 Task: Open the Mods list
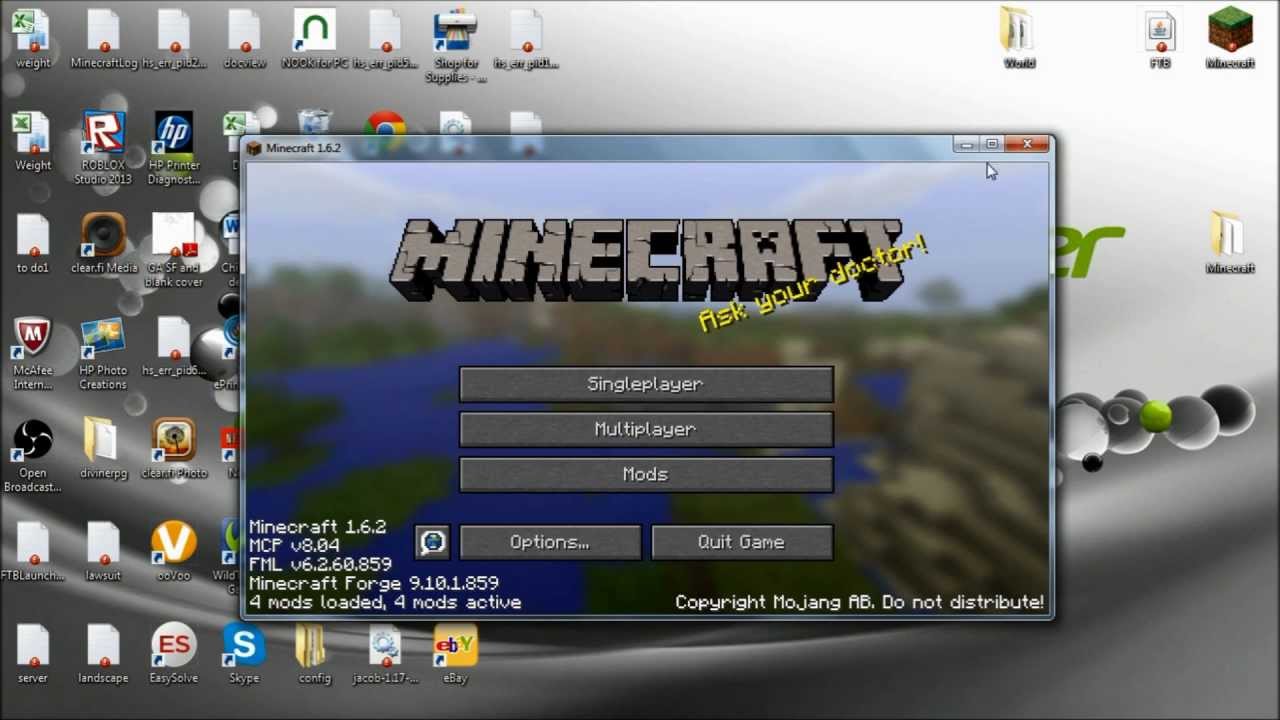click(x=646, y=474)
